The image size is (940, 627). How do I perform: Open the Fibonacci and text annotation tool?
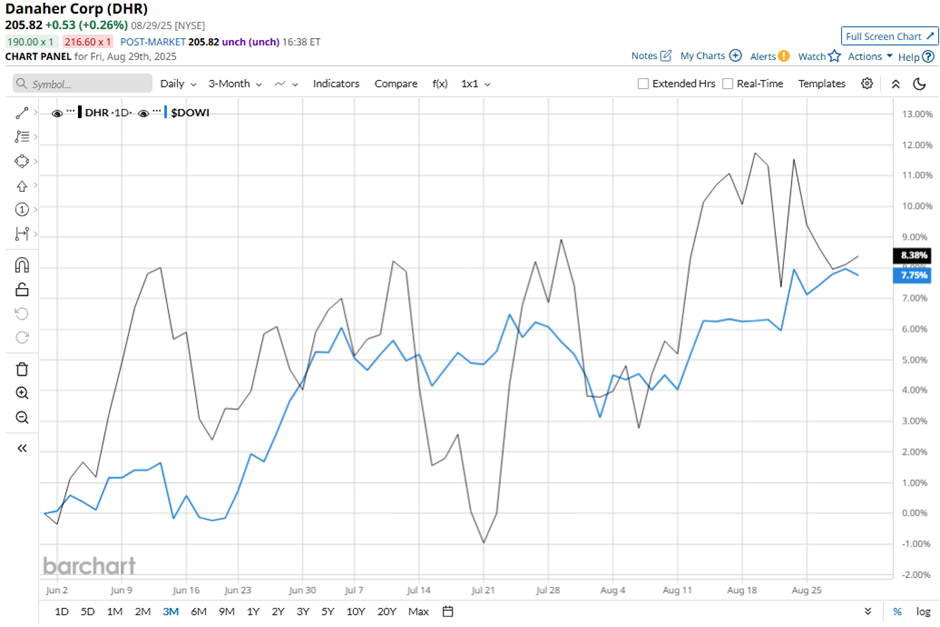22,137
